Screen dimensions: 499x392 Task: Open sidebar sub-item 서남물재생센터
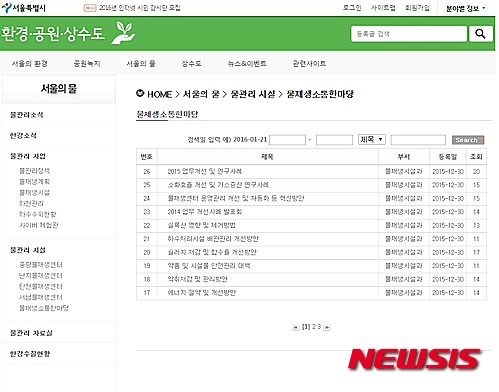pos(41,297)
